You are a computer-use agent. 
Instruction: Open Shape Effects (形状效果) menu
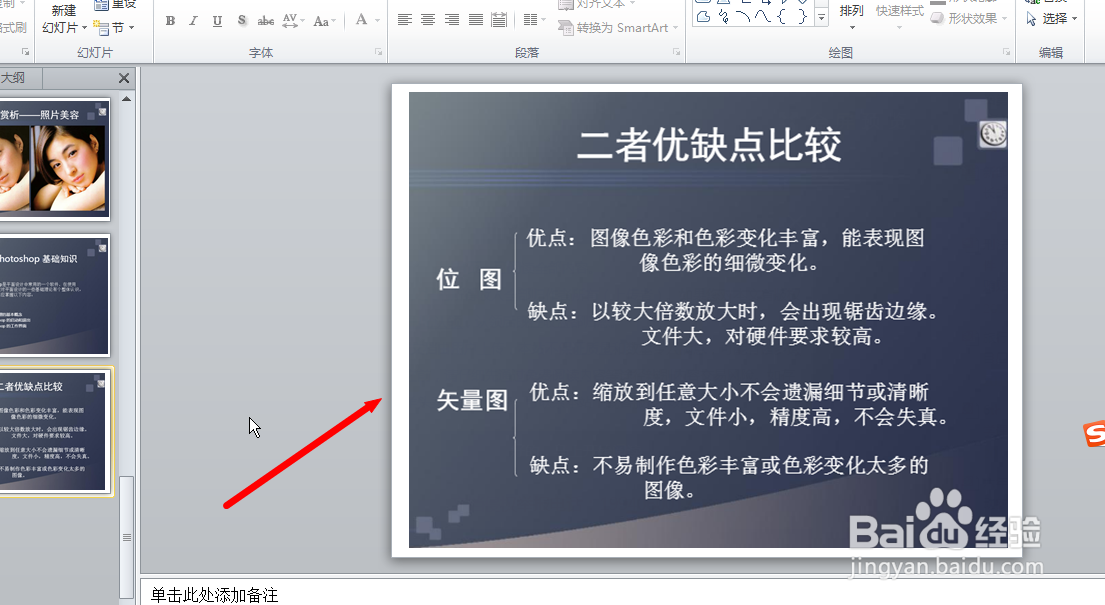click(969, 18)
